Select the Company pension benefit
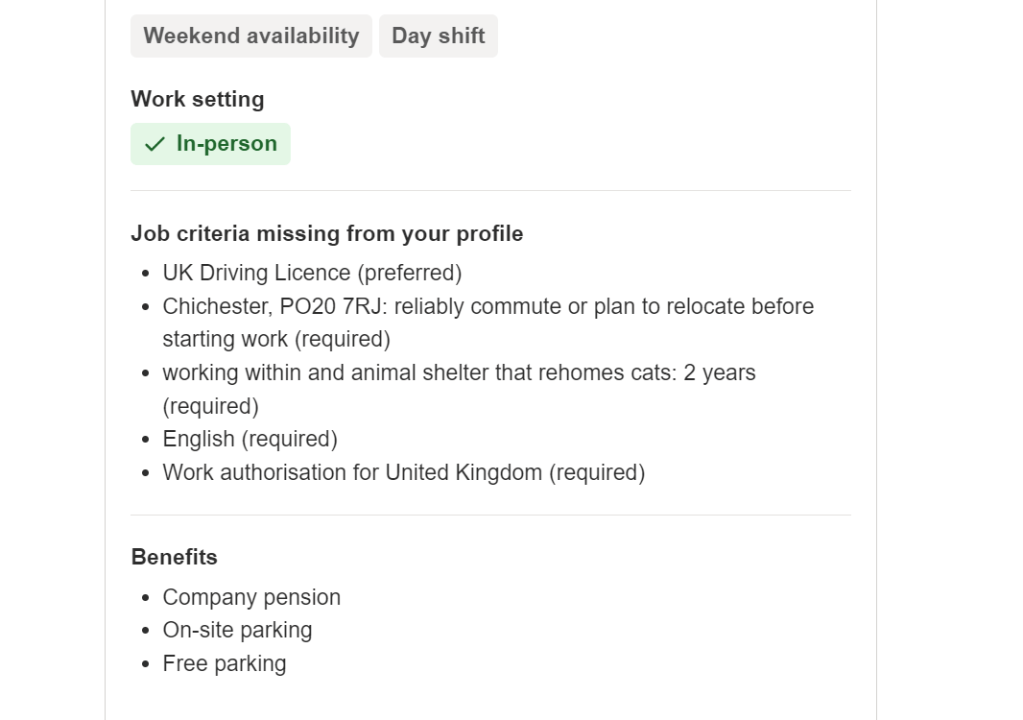 coord(252,597)
